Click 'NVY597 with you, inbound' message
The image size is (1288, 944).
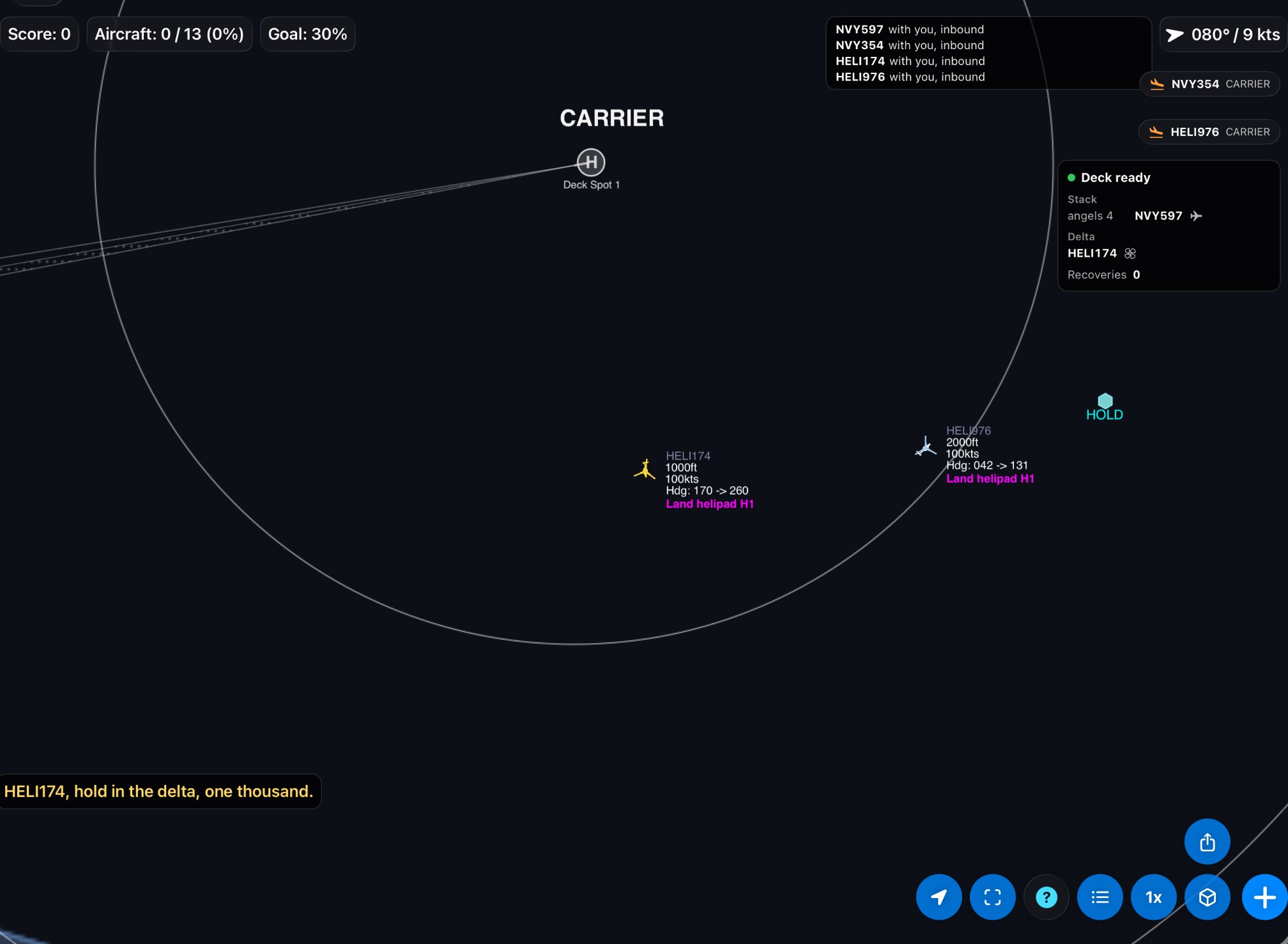pyautogui.click(x=910, y=29)
